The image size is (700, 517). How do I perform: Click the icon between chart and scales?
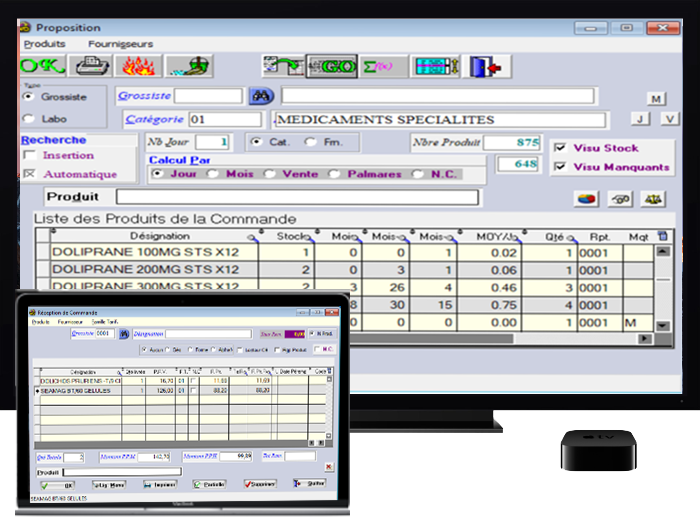(620, 199)
